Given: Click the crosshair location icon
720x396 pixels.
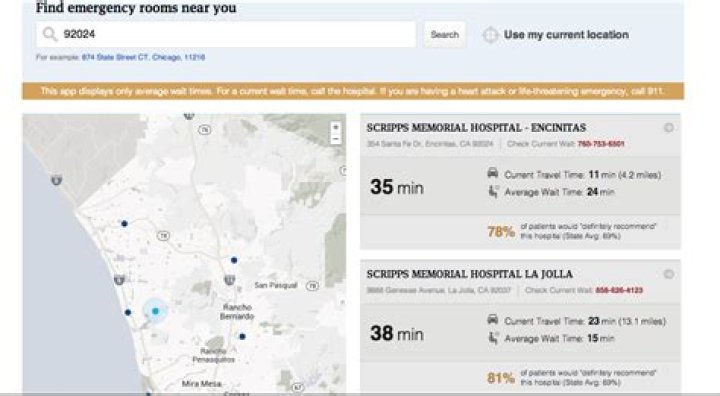Looking at the screenshot, I should (490, 35).
